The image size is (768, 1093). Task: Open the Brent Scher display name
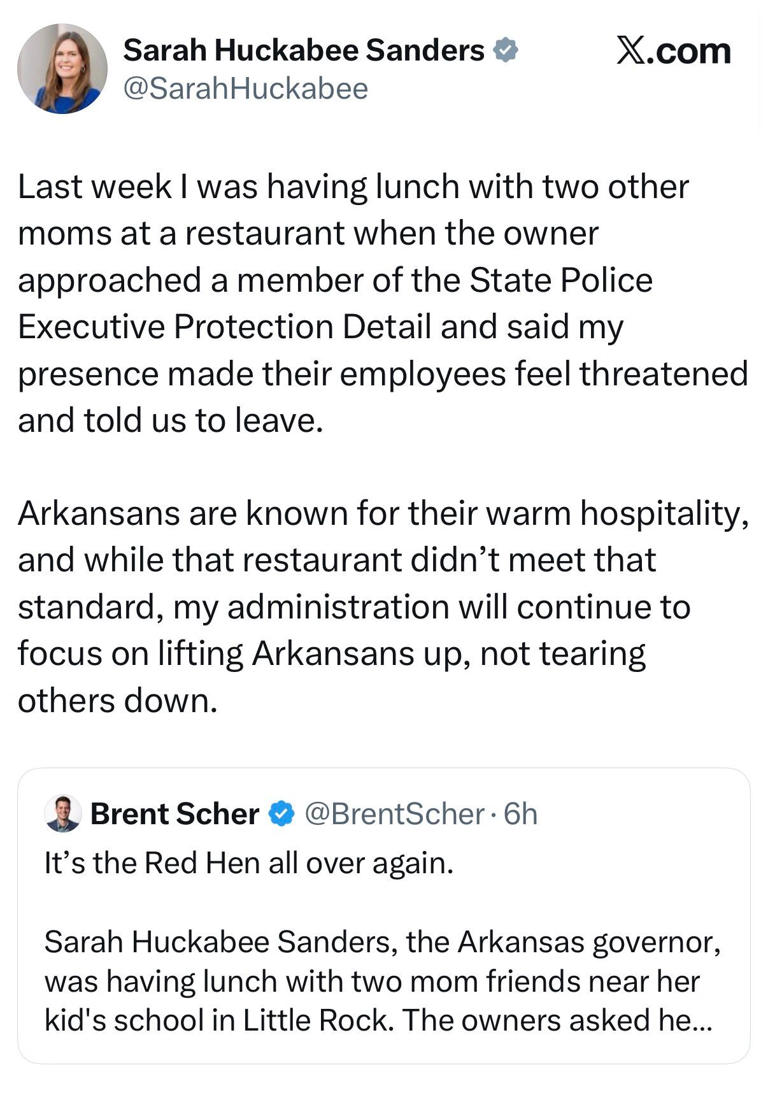click(174, 814)
